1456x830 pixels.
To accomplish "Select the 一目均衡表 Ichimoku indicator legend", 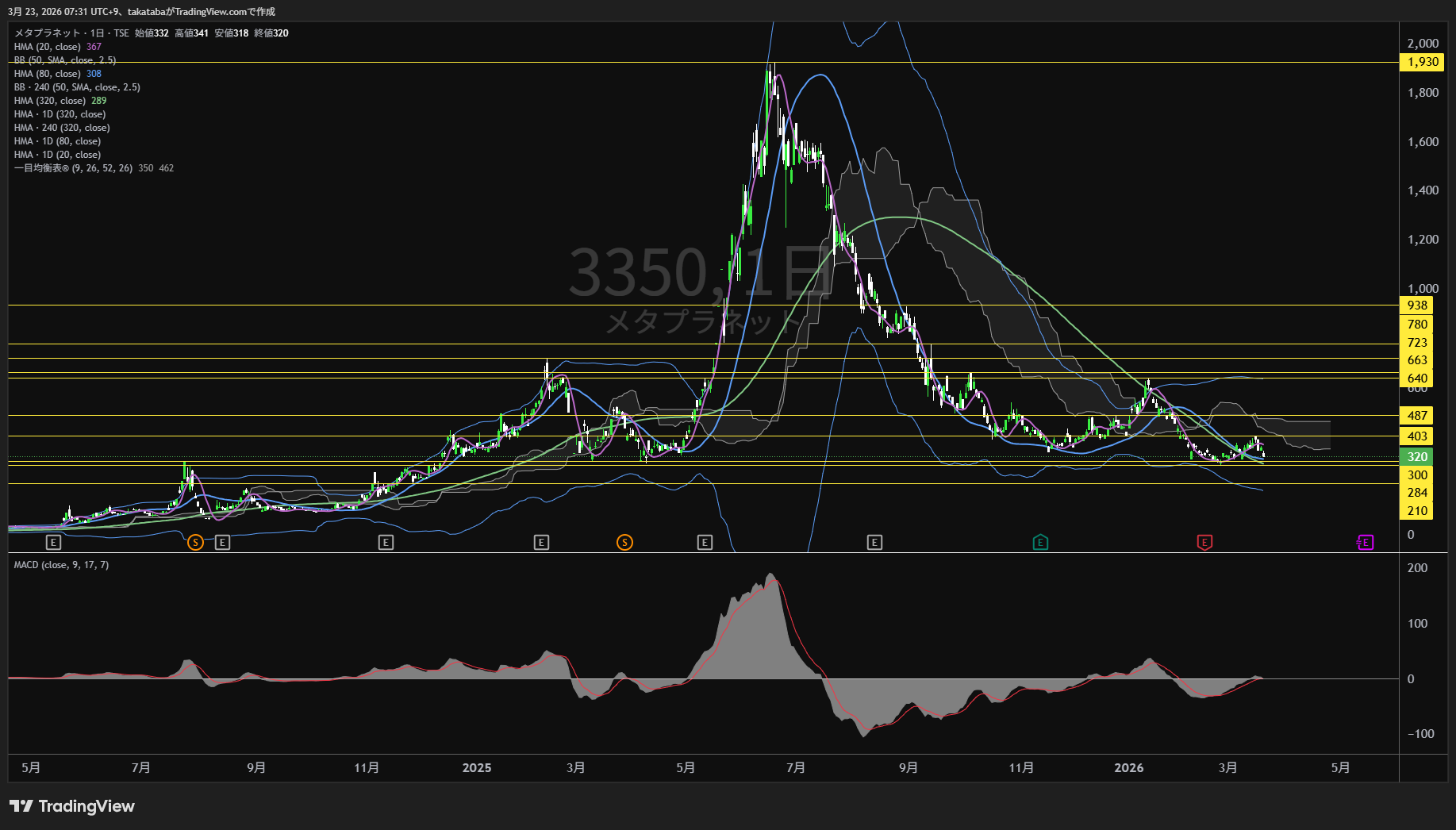I will (x=73, y=168).
